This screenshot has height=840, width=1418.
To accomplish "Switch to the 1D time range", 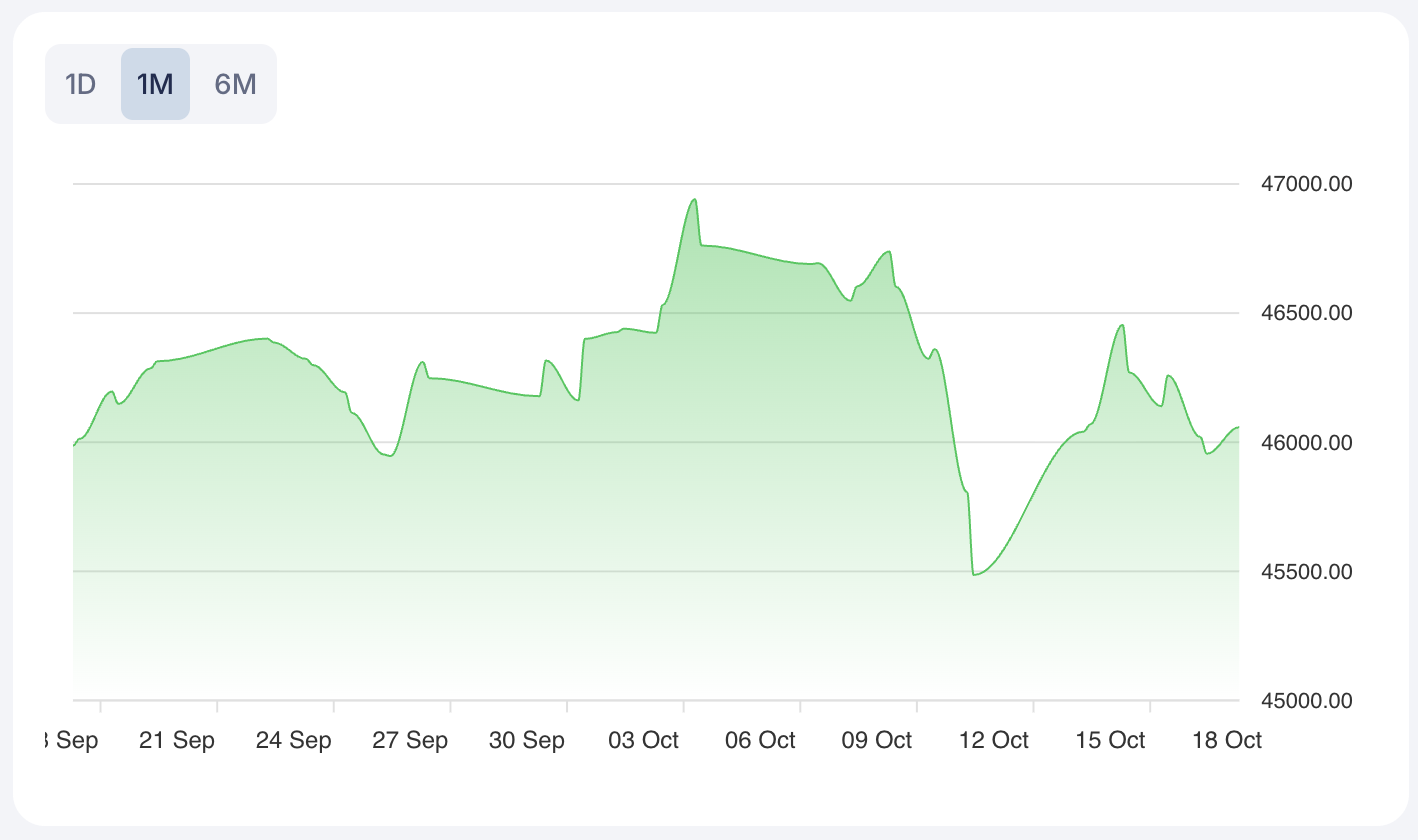I will 80,84.
